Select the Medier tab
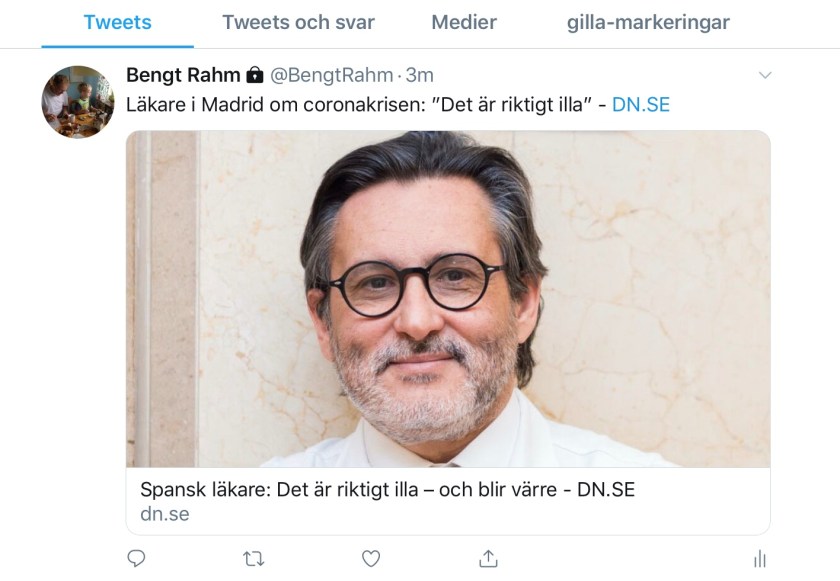The height and width of the screenshot is (581, 840). (x=464, y=22)
